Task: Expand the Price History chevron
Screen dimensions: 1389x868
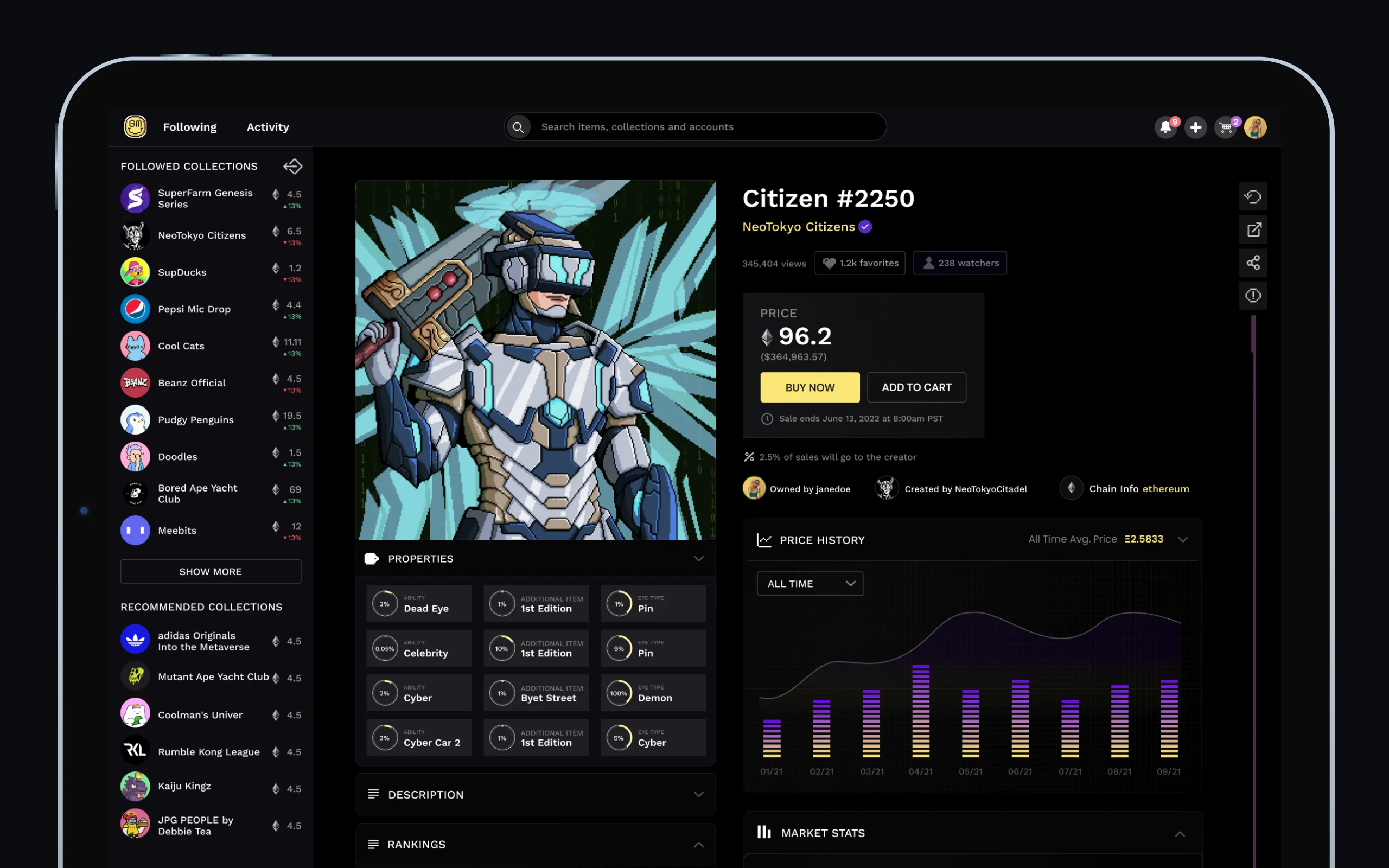Action: (x=1183, y=540)
